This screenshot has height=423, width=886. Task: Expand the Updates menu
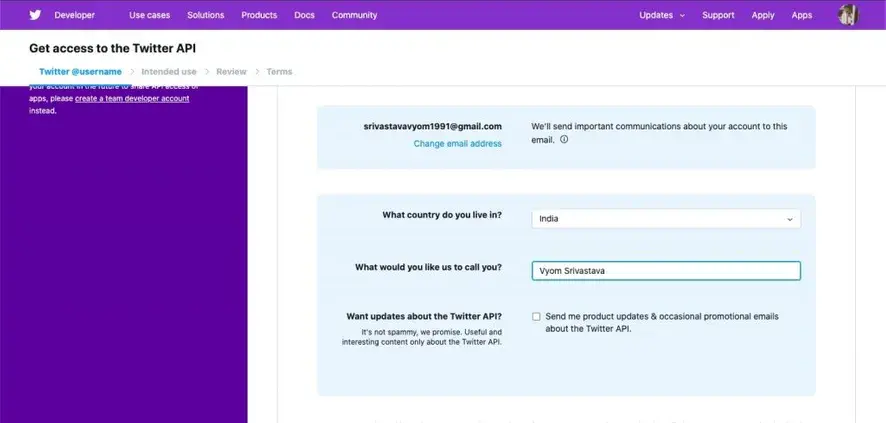pos(662,15)
